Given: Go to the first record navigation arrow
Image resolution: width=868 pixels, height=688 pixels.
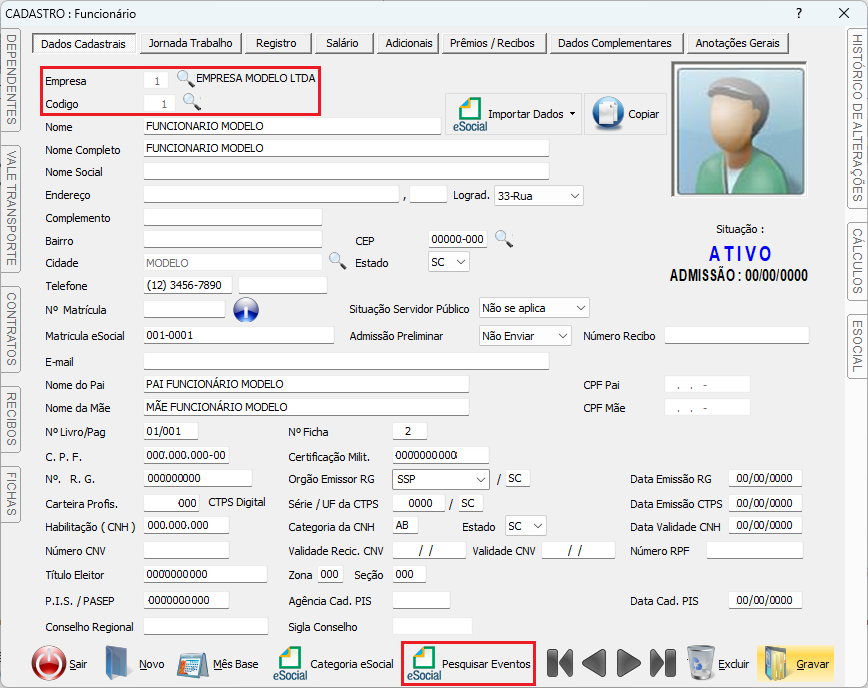Looking at the screenshot, I should 561,663.
